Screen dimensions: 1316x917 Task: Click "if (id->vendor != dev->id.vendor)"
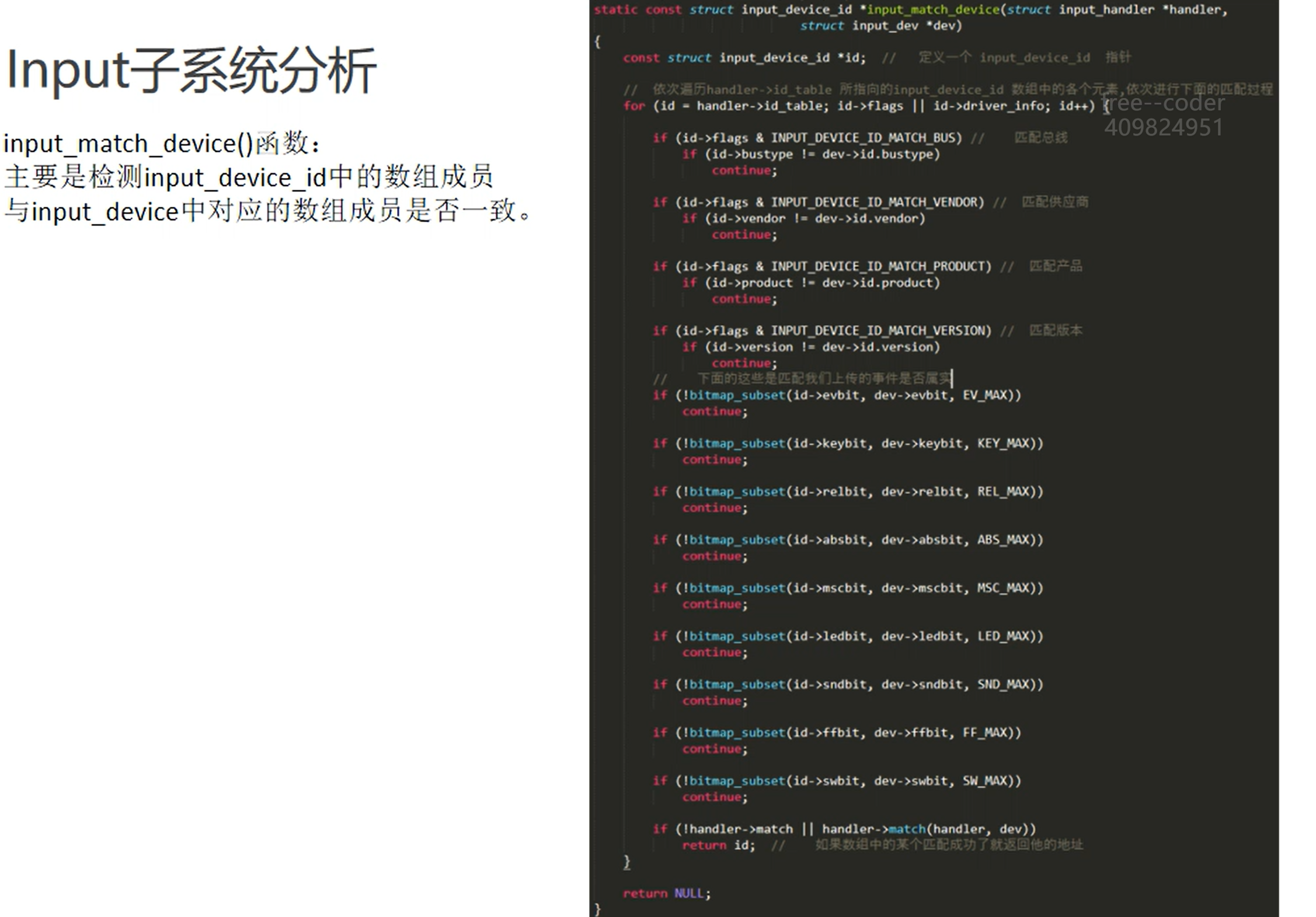click(803, 218)
